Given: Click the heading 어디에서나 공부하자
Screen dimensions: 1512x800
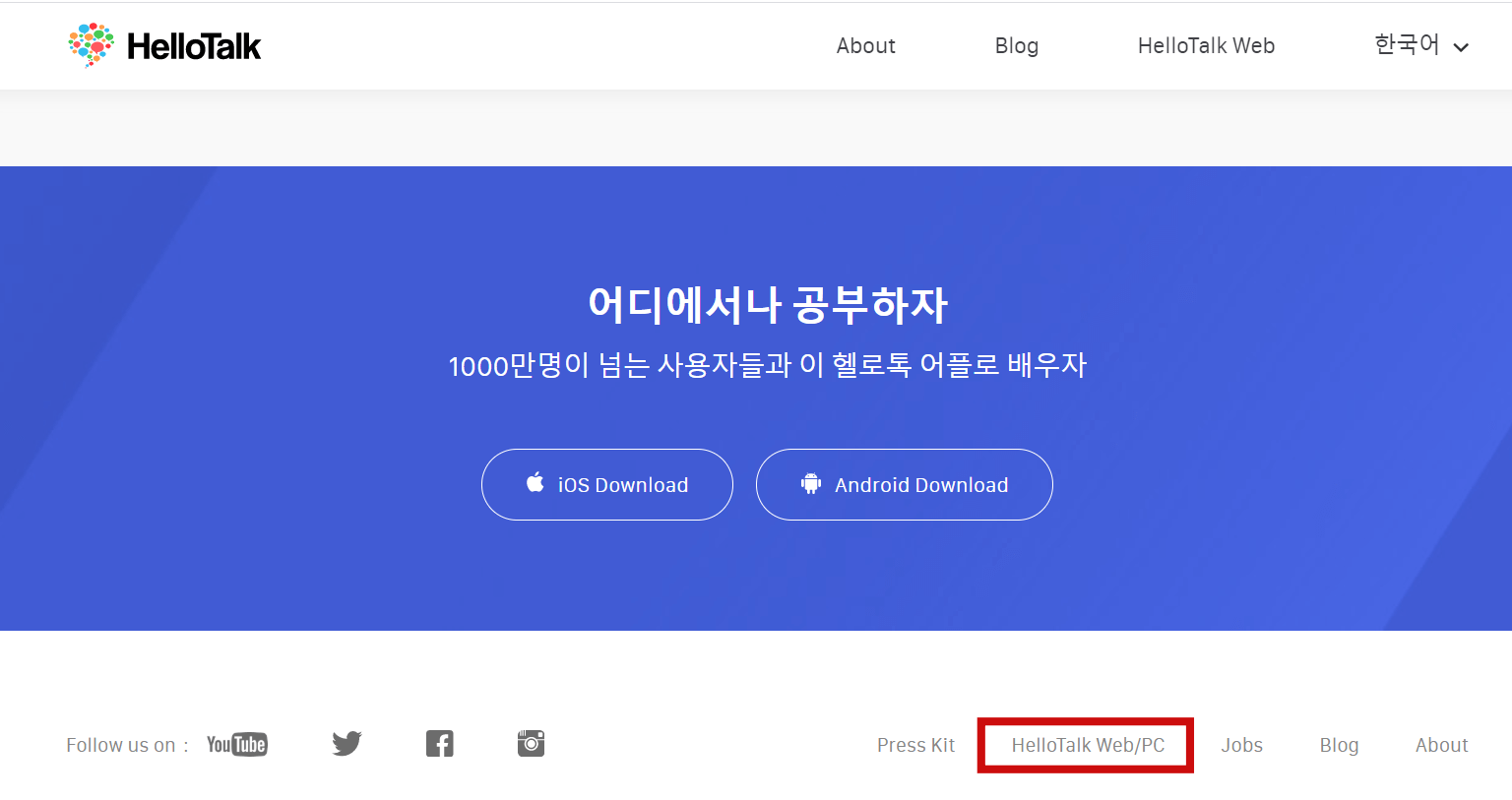Looking at the screenshot, I should coord(768,304).
